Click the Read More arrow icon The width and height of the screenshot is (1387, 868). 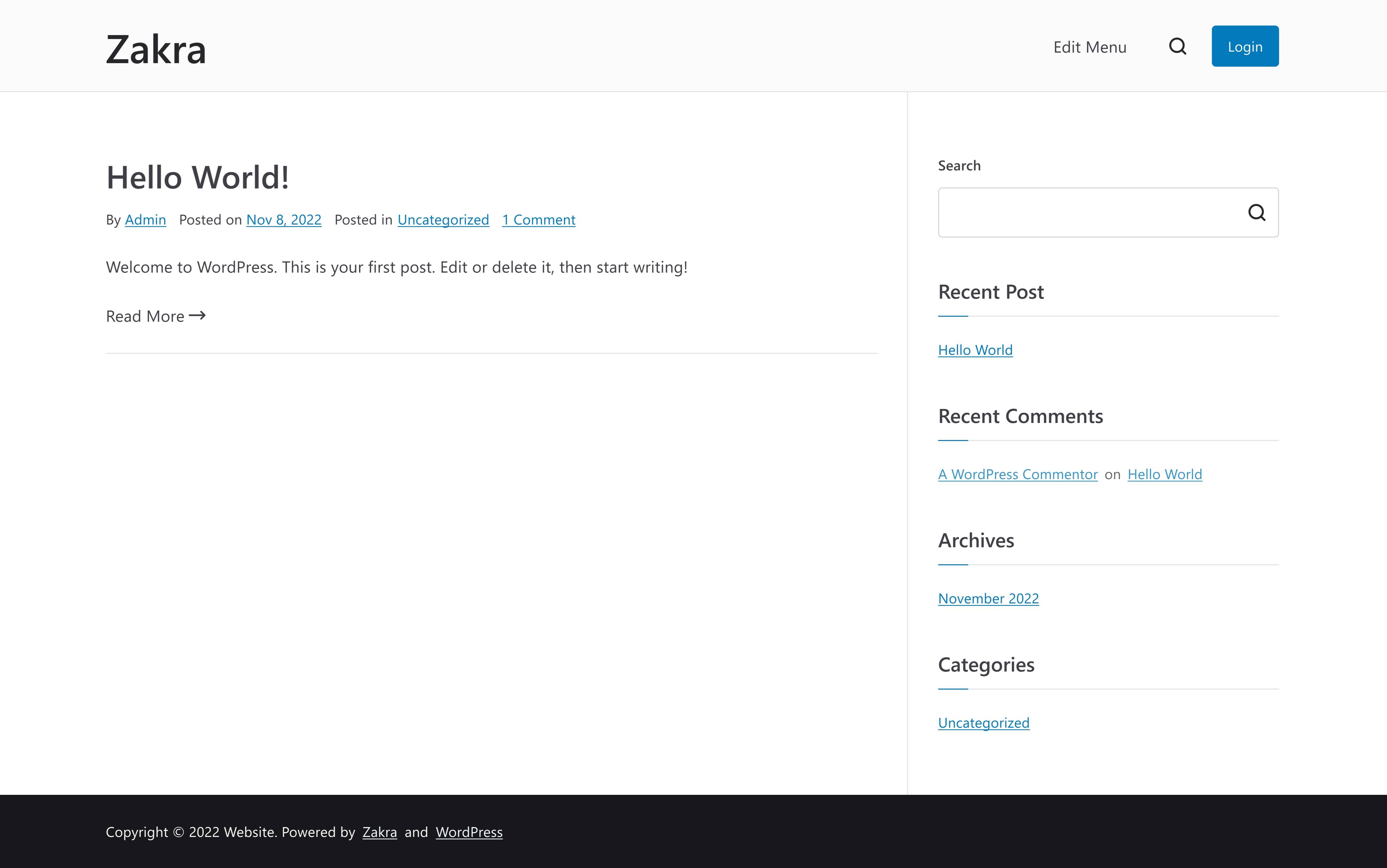tap(197, 315)
